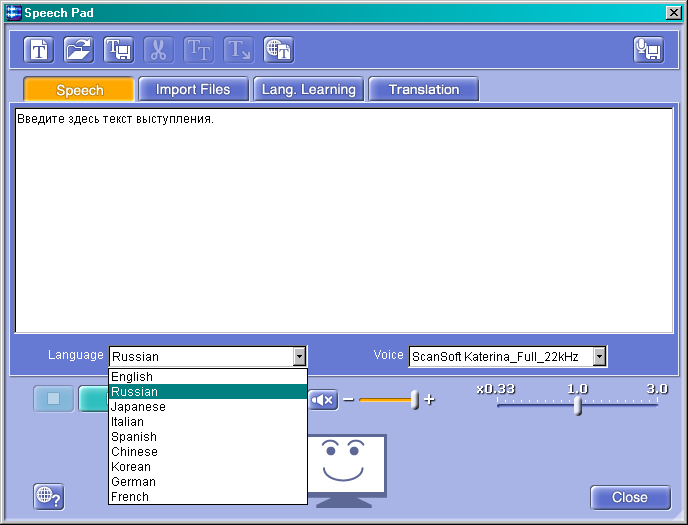
Task: Click the save icon in the toolbar
Action: click(x=119, y=50)
